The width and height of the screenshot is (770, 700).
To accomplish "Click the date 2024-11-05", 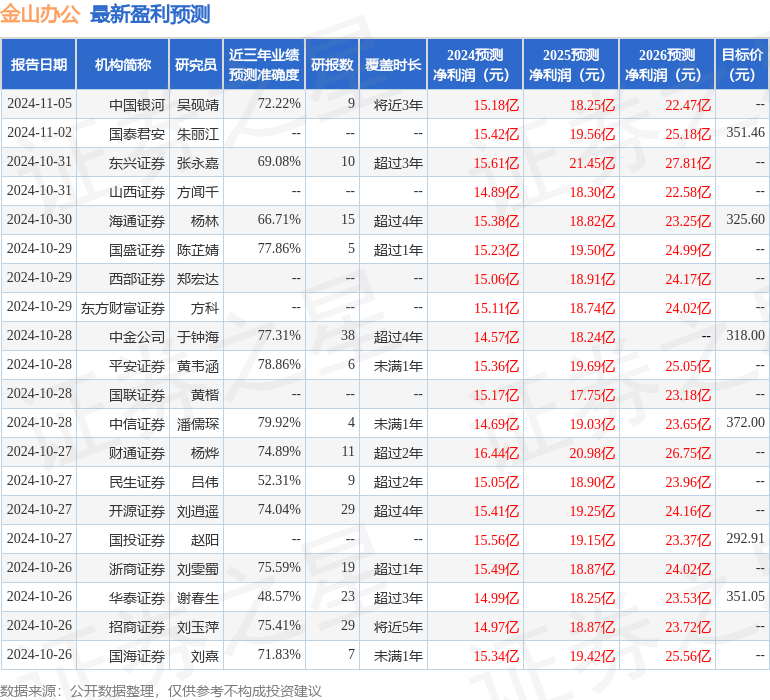I will (39, 104).
